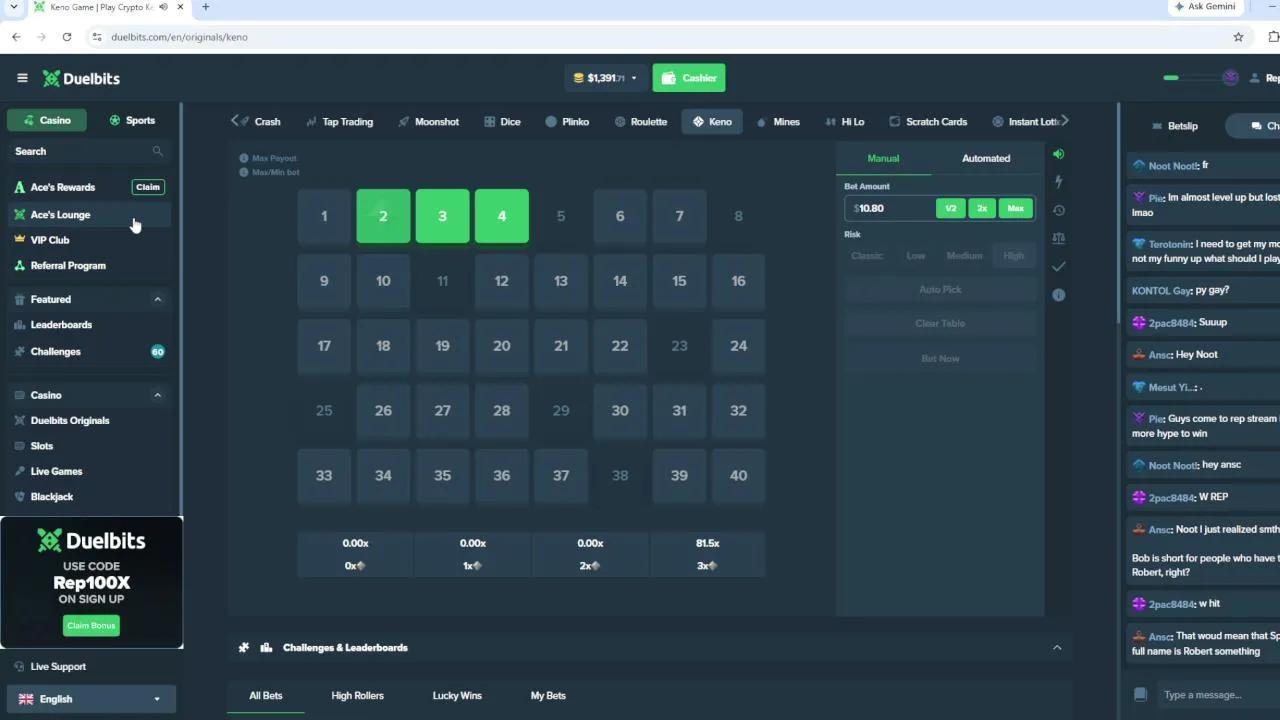This screenshot has height=720, width=1280.
Task: Open bet history clock icon
Action: (1059, 210)
